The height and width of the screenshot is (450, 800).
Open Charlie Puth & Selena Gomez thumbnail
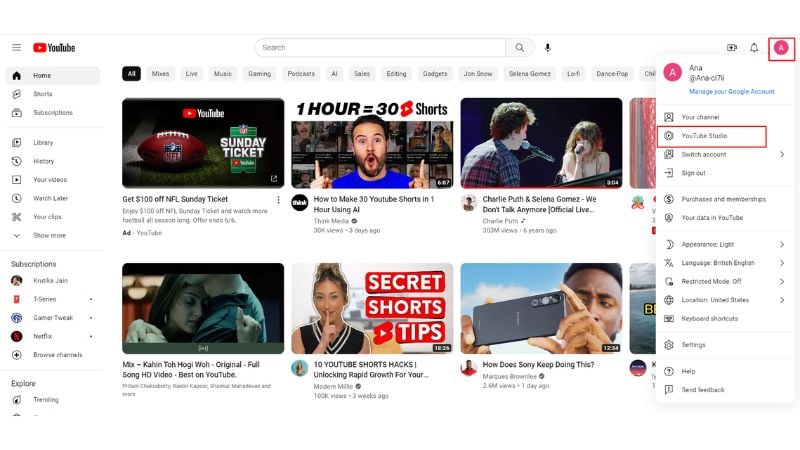(x=541, y=143)
